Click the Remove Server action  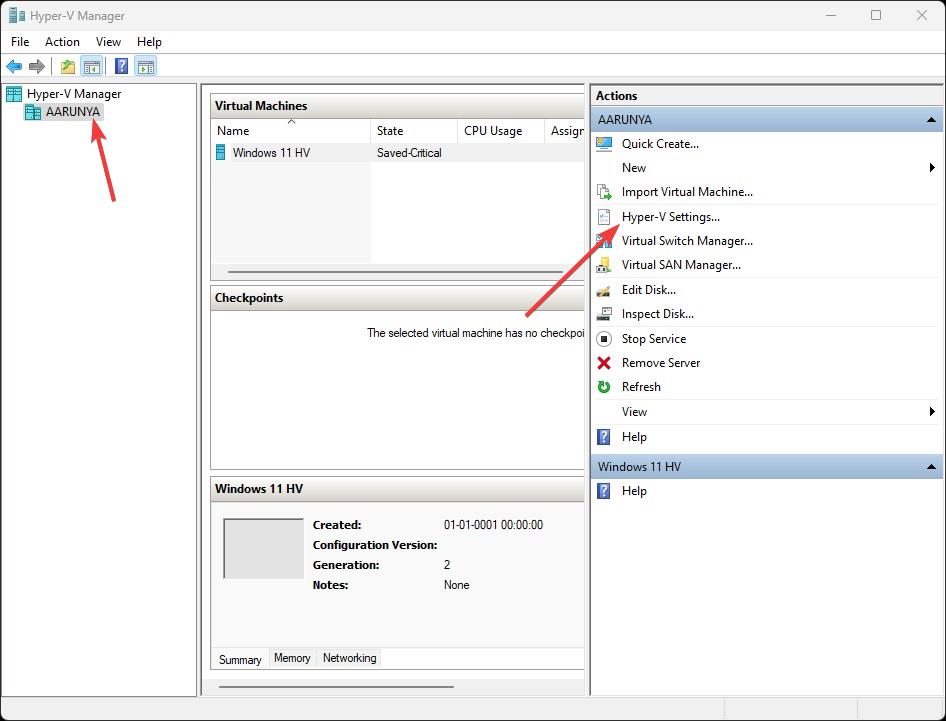point(661,363)
